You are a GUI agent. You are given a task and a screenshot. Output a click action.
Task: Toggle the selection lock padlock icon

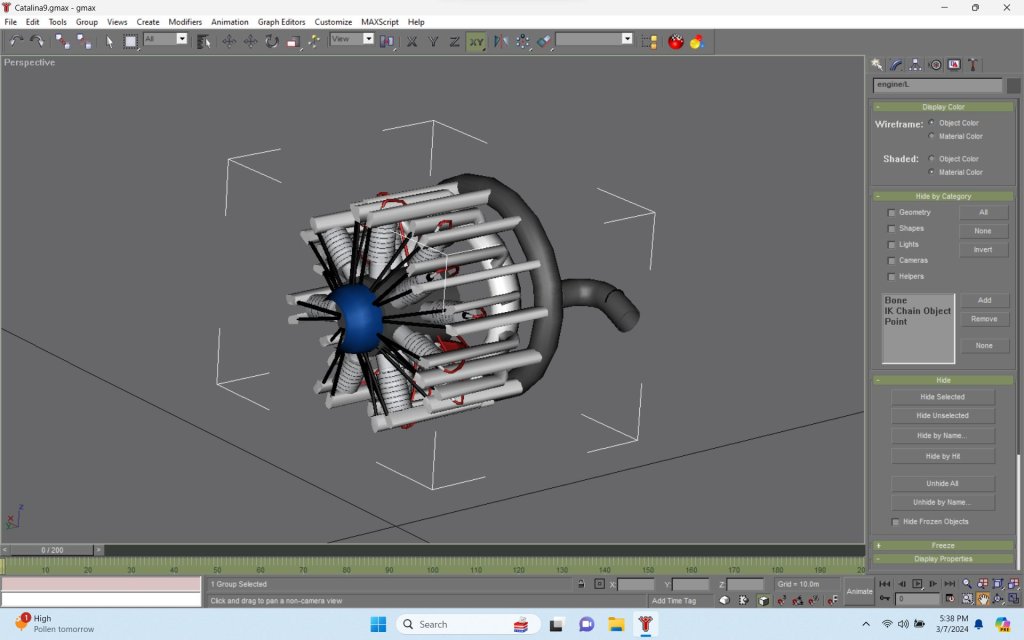pos(580,584)
